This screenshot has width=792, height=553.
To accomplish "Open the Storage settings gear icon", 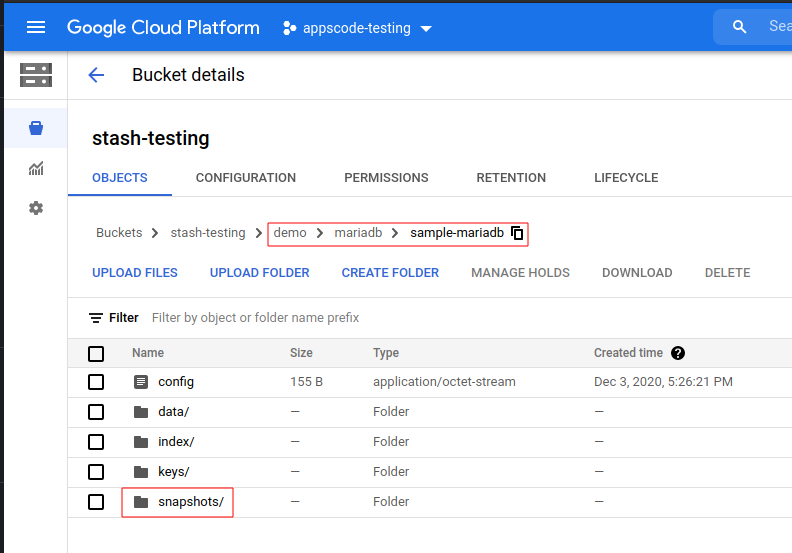I will point(36,208).
